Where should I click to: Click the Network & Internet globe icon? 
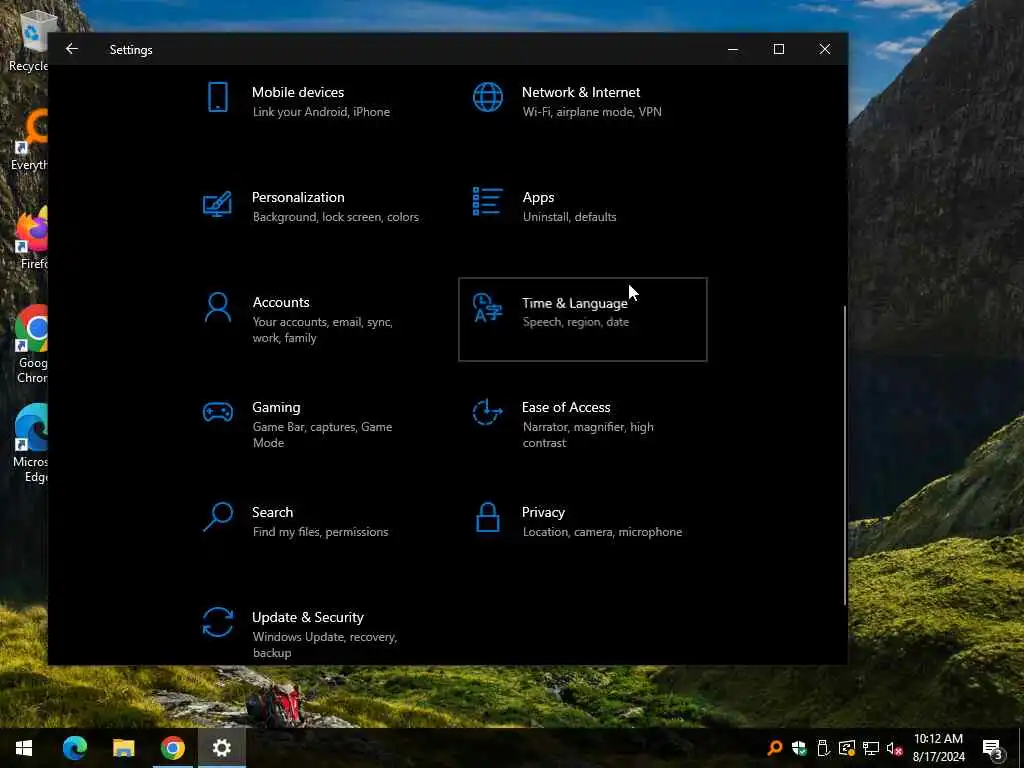[x=488, y=97]
